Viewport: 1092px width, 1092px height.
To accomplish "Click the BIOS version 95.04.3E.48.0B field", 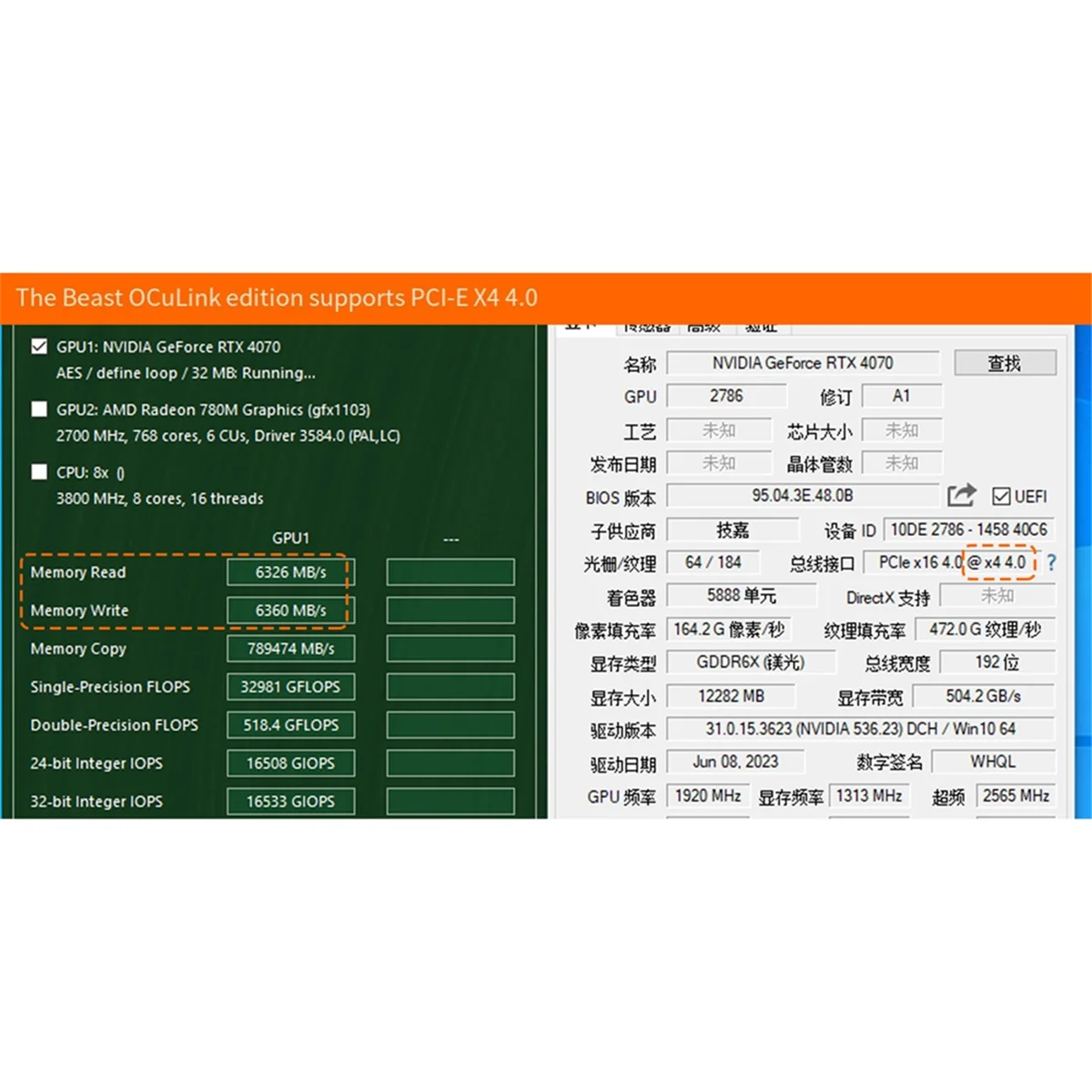I will (x=803, y=496).
